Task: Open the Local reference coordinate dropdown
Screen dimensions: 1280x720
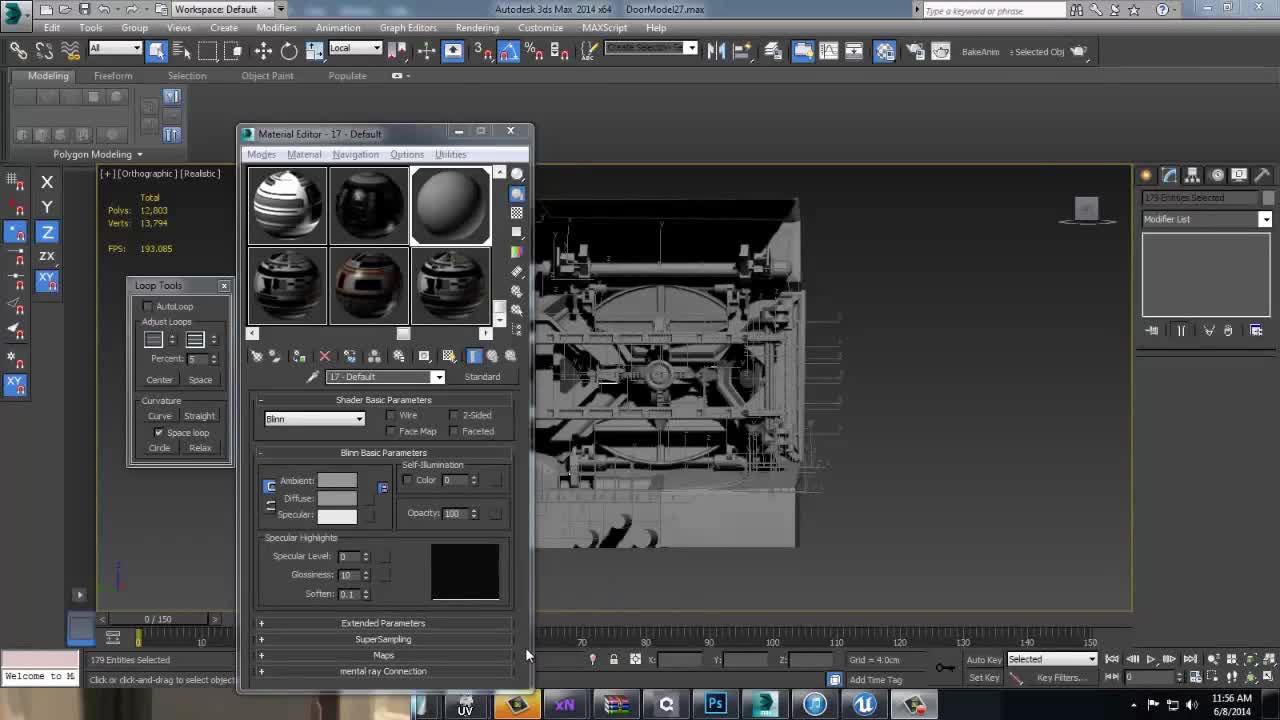Action: [355, 48]
